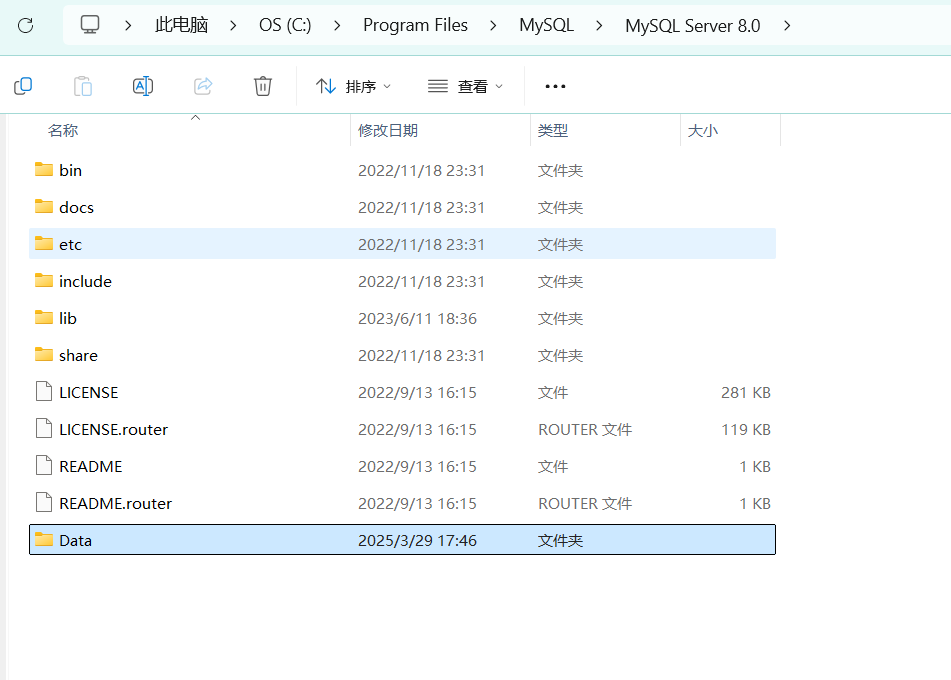Open the 排序 sort dropdown
The height and width of the screenshot is (680, 951).
point(354,87)
